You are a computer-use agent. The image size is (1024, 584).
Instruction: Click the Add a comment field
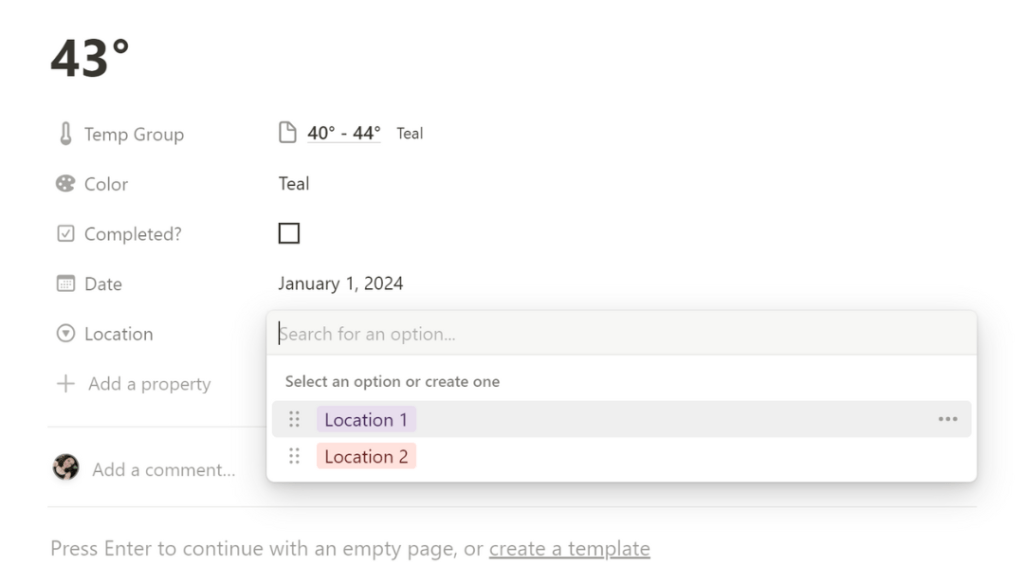(164, 469)
